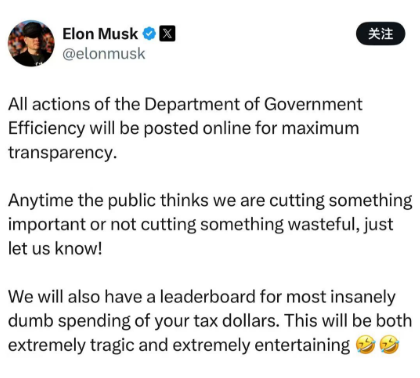Open Elon Musk's profile avatar photo

31,43
